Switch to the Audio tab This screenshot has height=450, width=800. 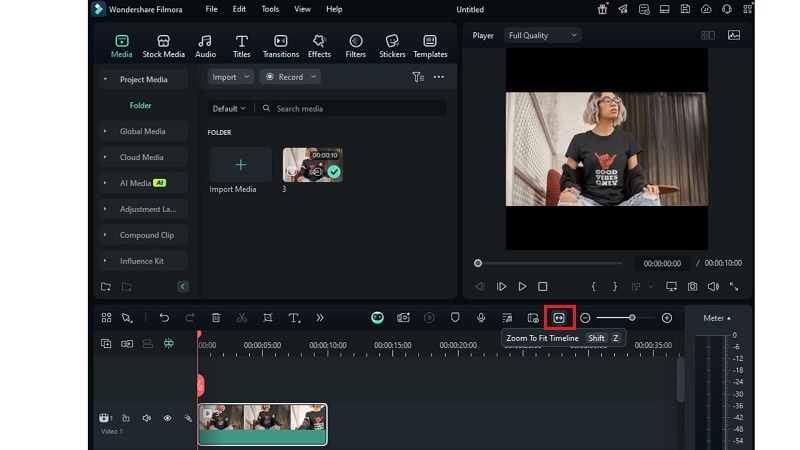[205, 46]
